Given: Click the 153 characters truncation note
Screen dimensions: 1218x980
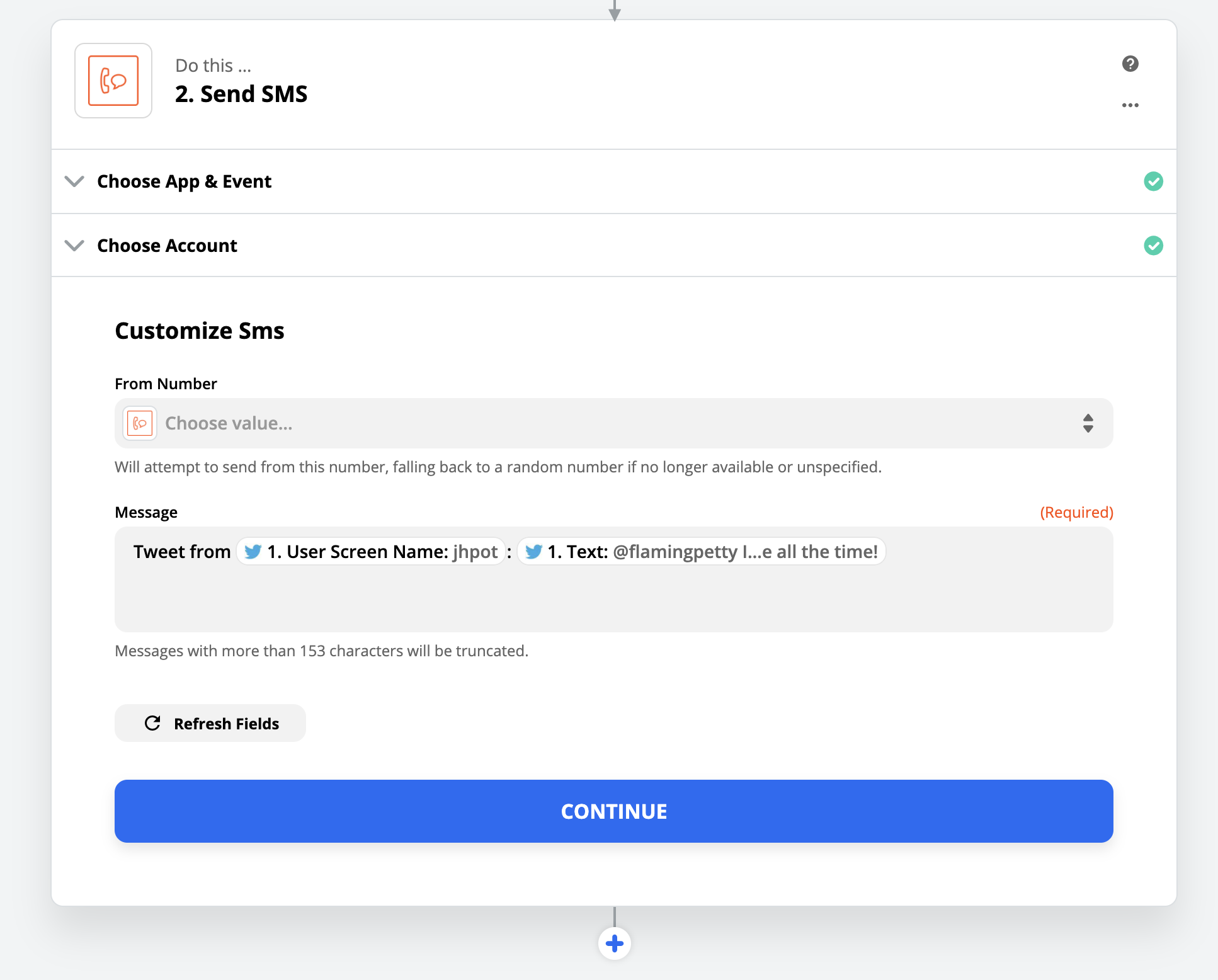Looking at the screenshot, I should tap(321, 651).
